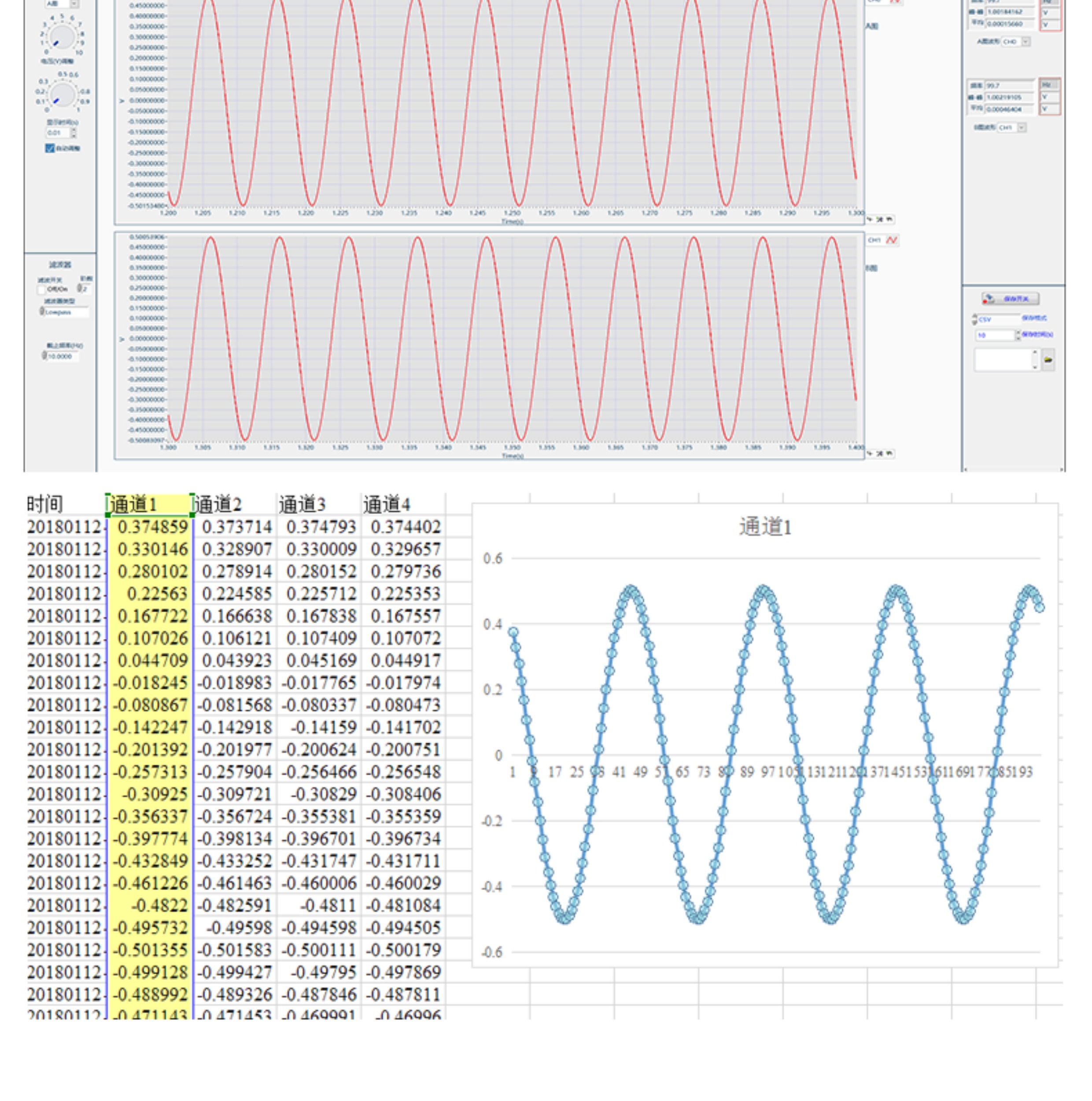Click the folder browse icon for save path

(x=1047, y=360)
